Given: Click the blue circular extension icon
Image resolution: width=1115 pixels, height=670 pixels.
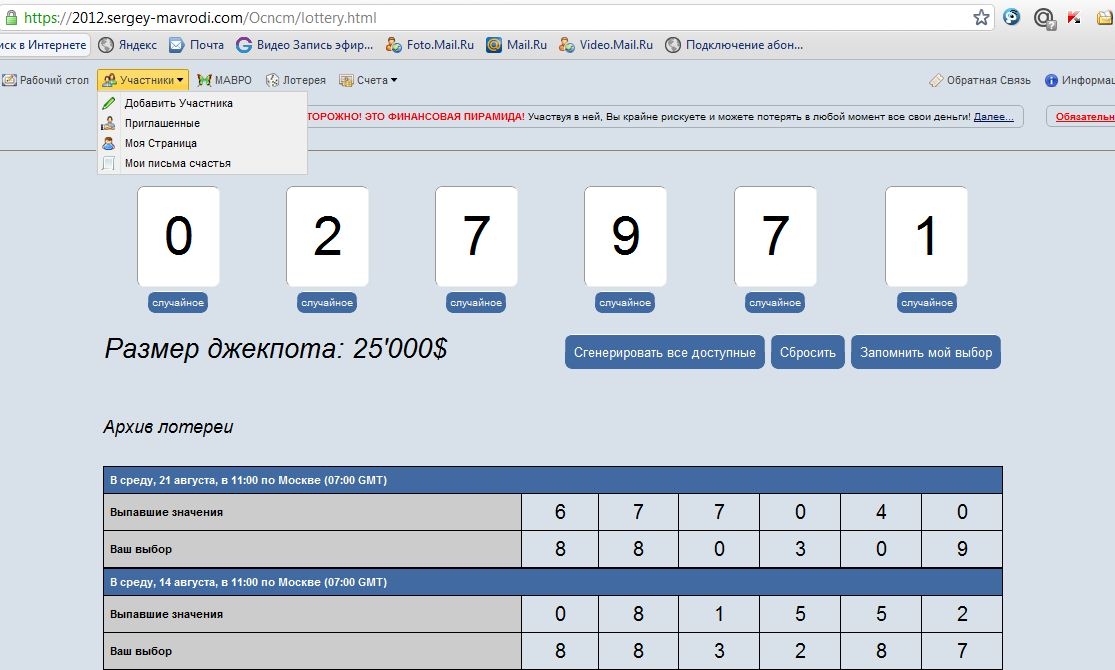Looking at the screenshot, I should click(1012, 17).
